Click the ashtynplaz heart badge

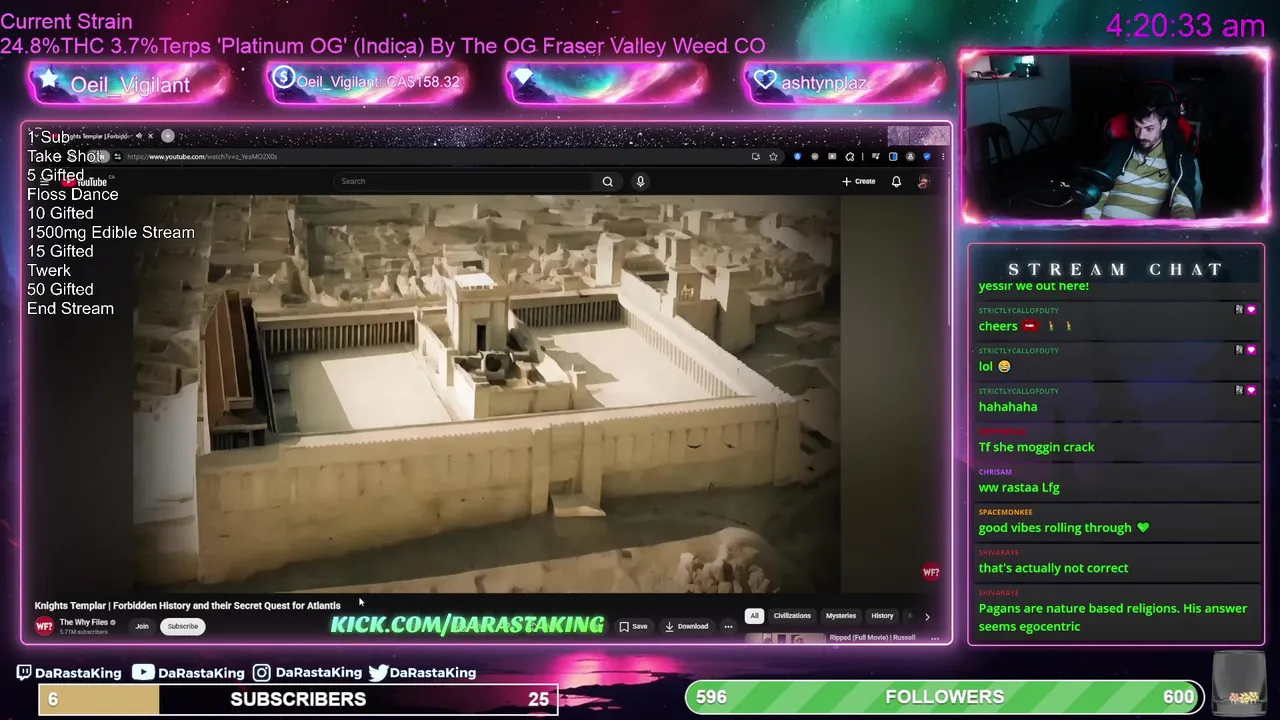845,83
